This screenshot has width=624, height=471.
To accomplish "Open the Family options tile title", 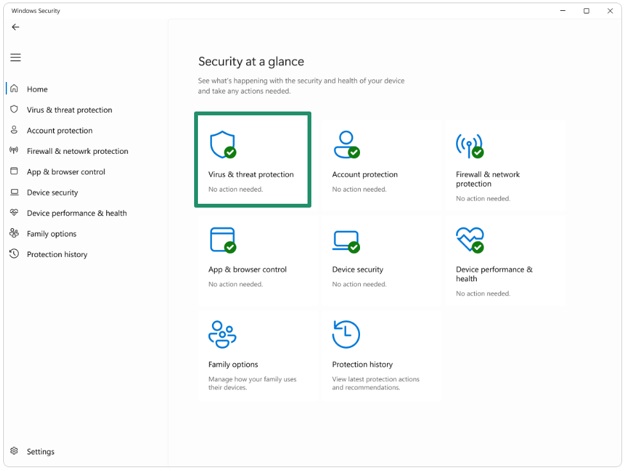I will coord(233,364).
